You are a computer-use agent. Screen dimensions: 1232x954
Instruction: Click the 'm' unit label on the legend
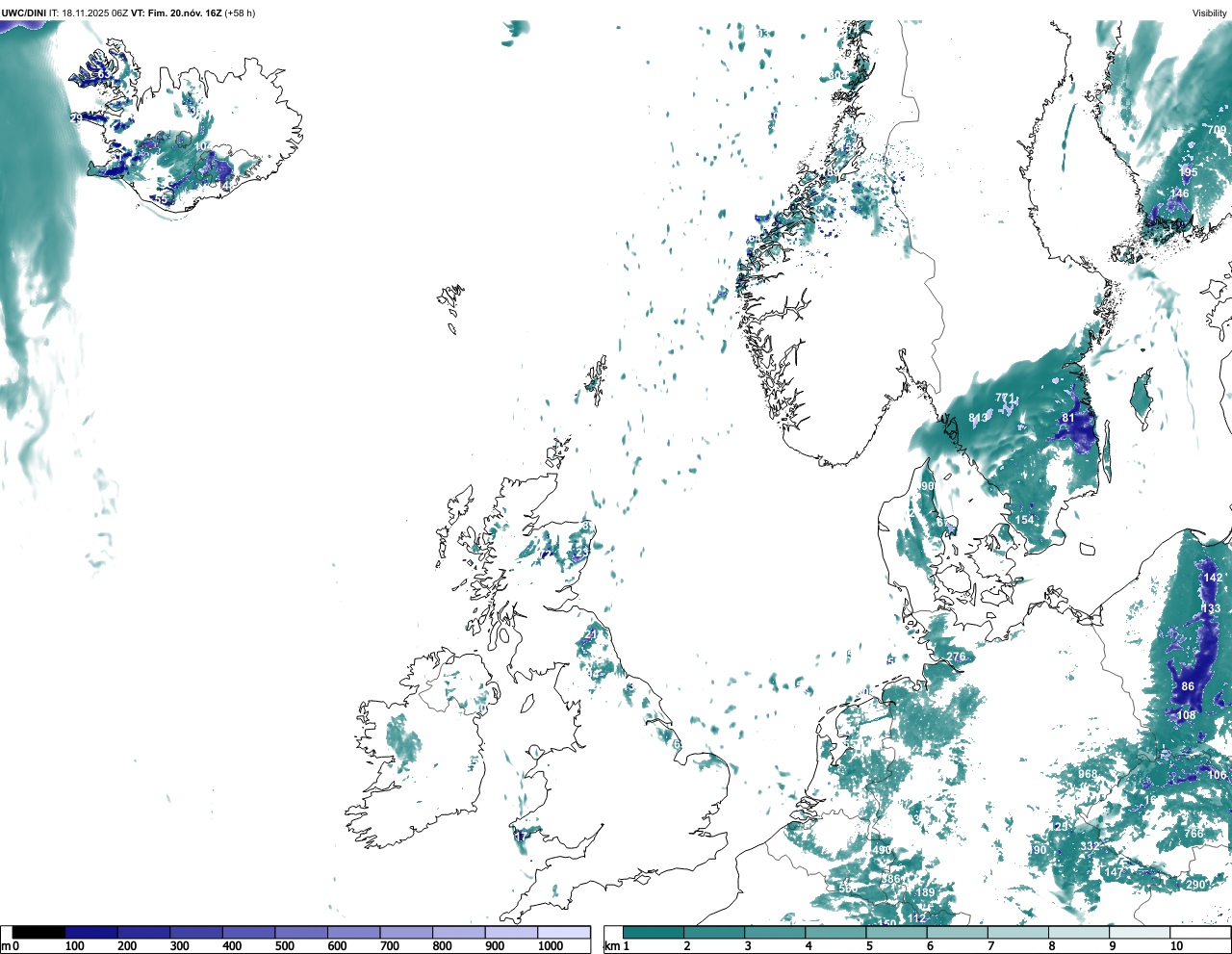coord(5,946)
